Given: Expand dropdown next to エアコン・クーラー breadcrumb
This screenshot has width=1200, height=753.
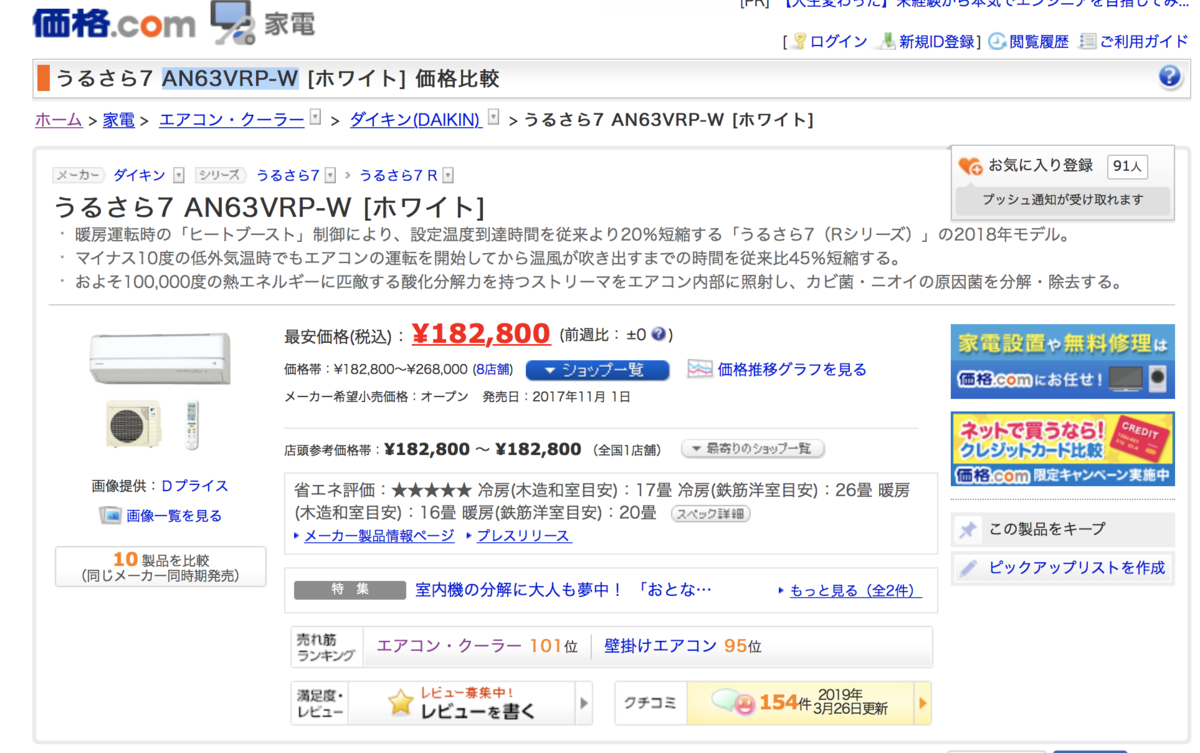Looking at the screenshot, I should 315,118.
